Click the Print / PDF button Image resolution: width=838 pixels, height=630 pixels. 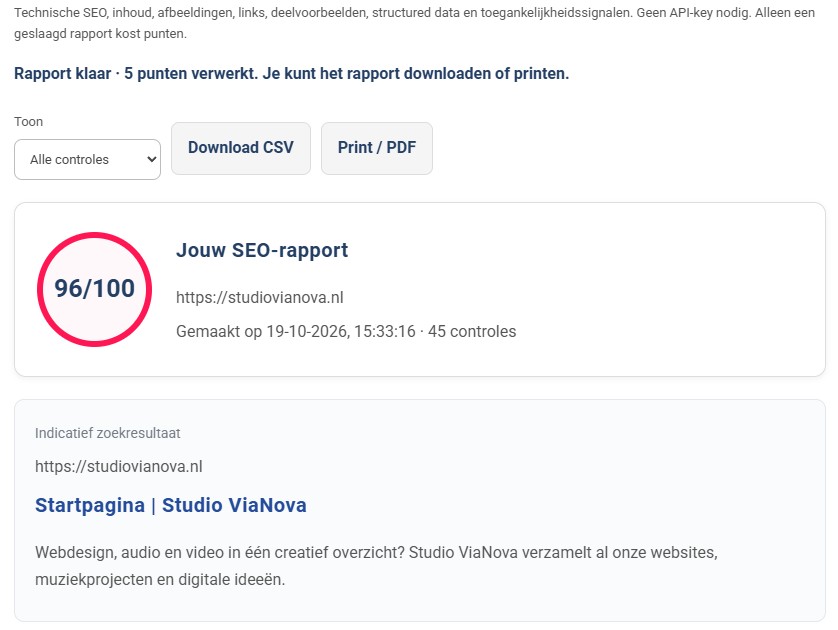pyautogui.click(x=377, y=148)
